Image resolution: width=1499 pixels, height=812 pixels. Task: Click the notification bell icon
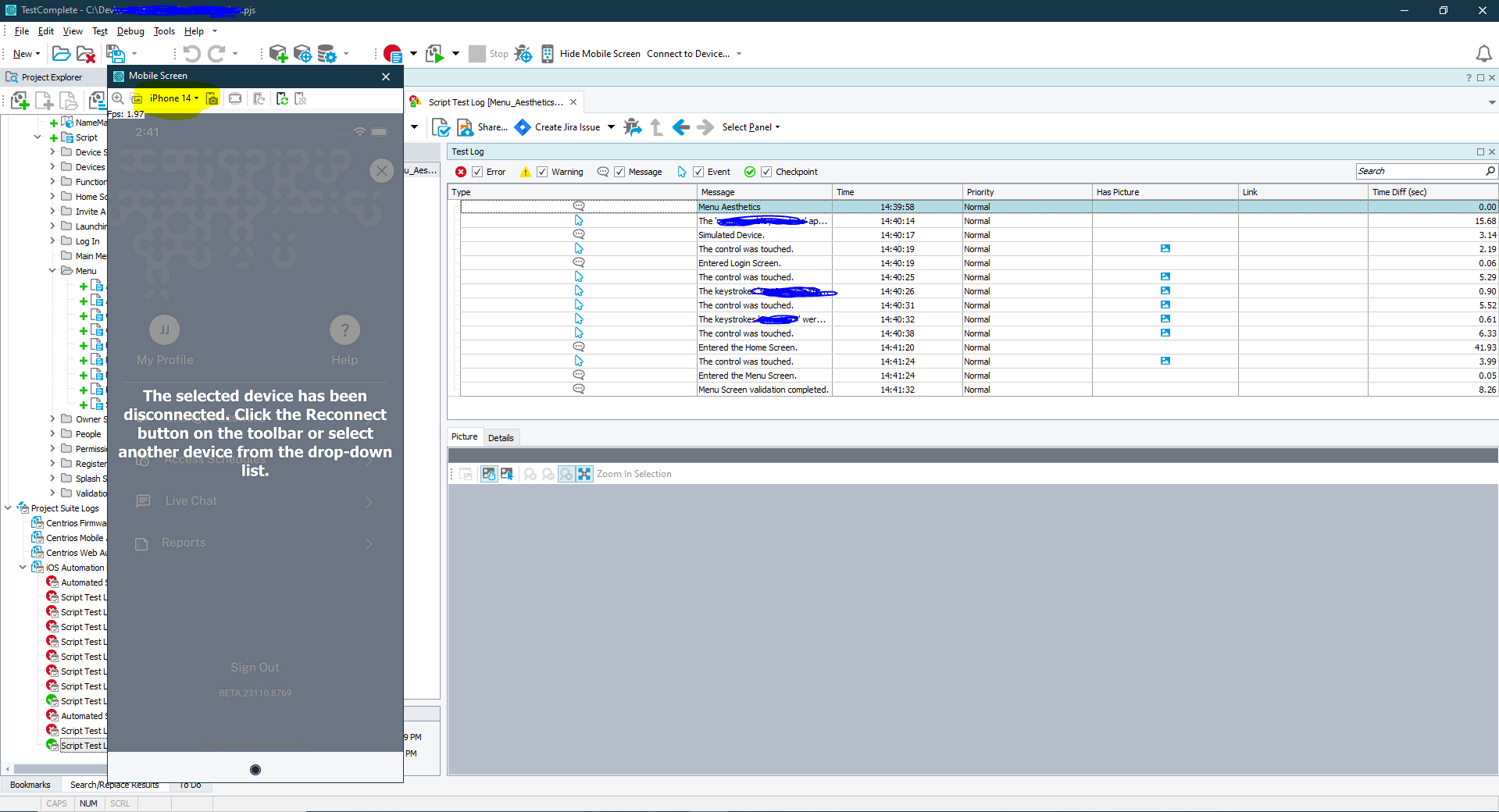[x=1483, y=54]
